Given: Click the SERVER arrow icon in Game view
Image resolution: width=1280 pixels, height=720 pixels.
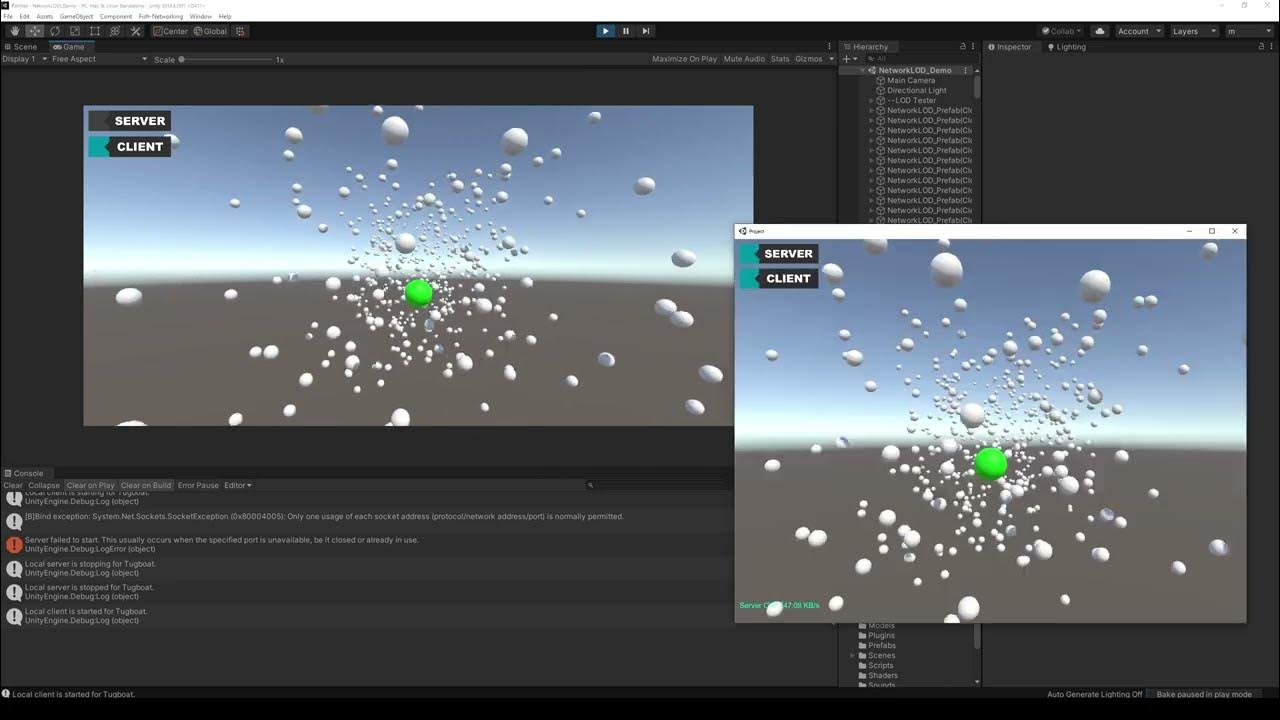Looking at the screenshot, I should [x=99, y=121].
